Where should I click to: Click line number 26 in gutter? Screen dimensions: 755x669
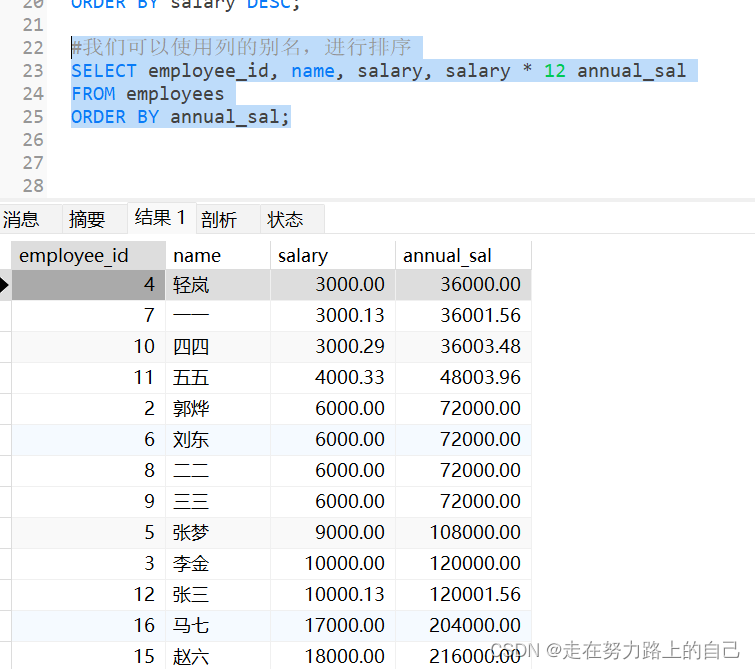click(x=33, y=140)
